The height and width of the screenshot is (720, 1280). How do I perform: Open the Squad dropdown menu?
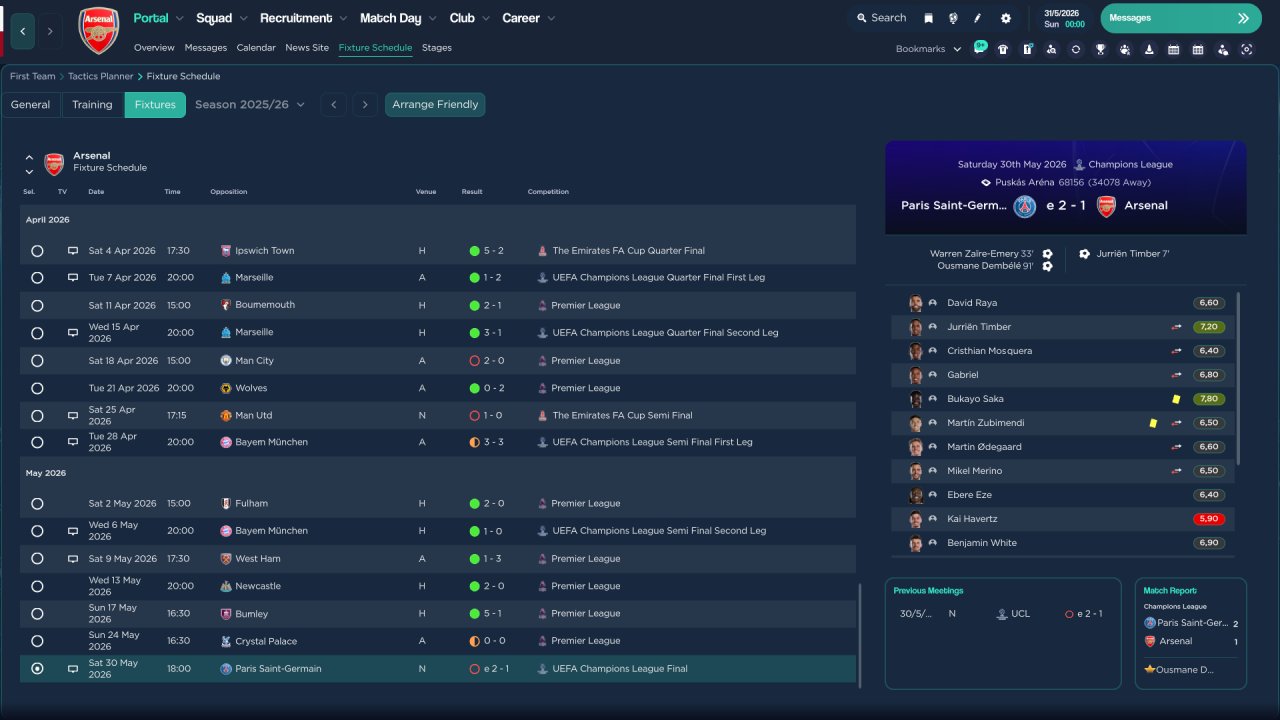[x=221, y=18]
